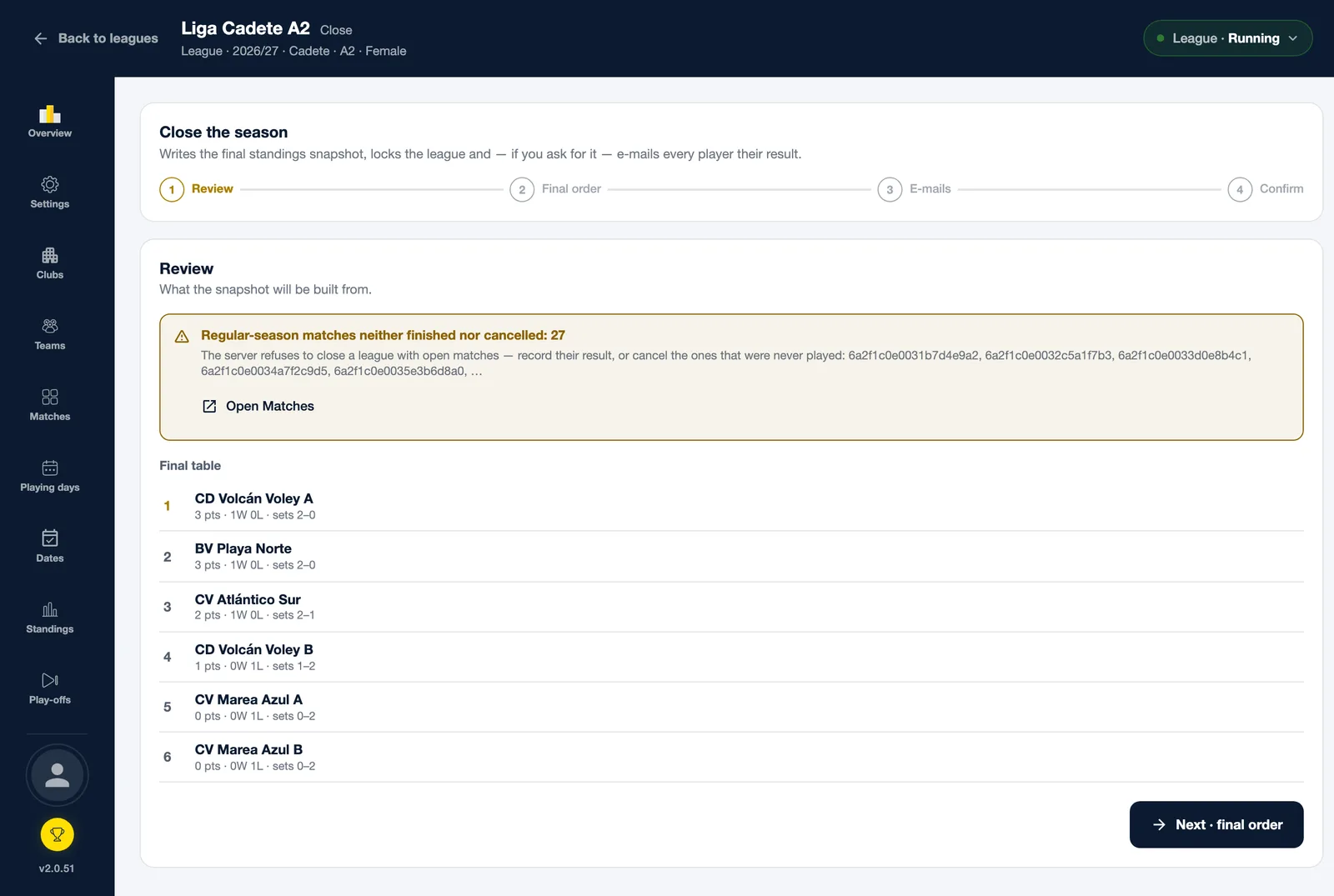Viewport: 1334px width, 896px height.
Task: Select step 4 Confirm in stepper
Action: 1266,189
